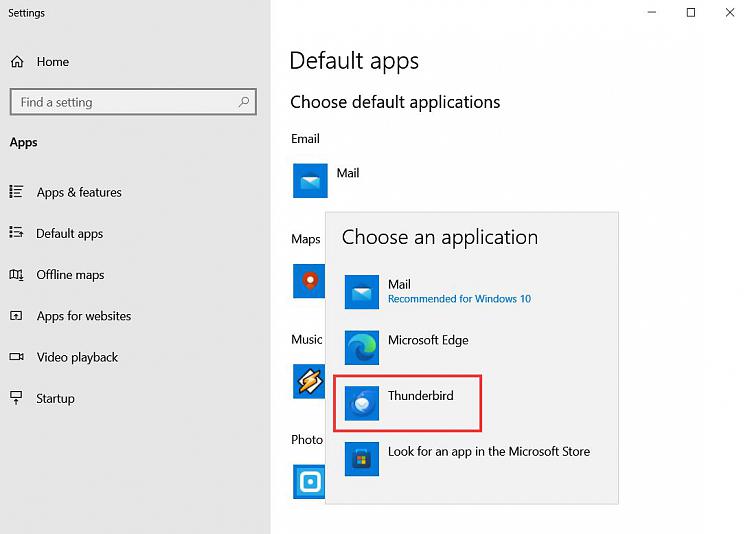The height and width of the screenshot is (534, 750).
Task: Click the Startup sidebar icon
Action: pyautogui.click(x=16, y=398)
